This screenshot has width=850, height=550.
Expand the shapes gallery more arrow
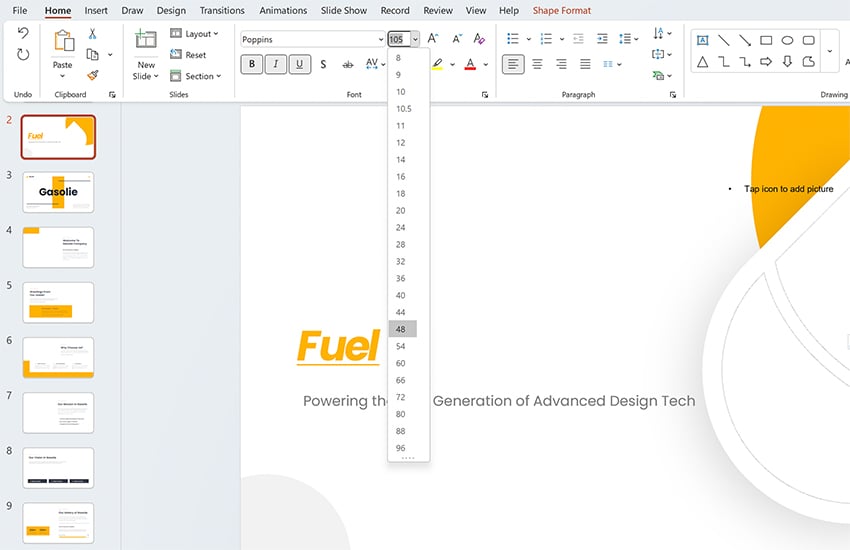829,51
